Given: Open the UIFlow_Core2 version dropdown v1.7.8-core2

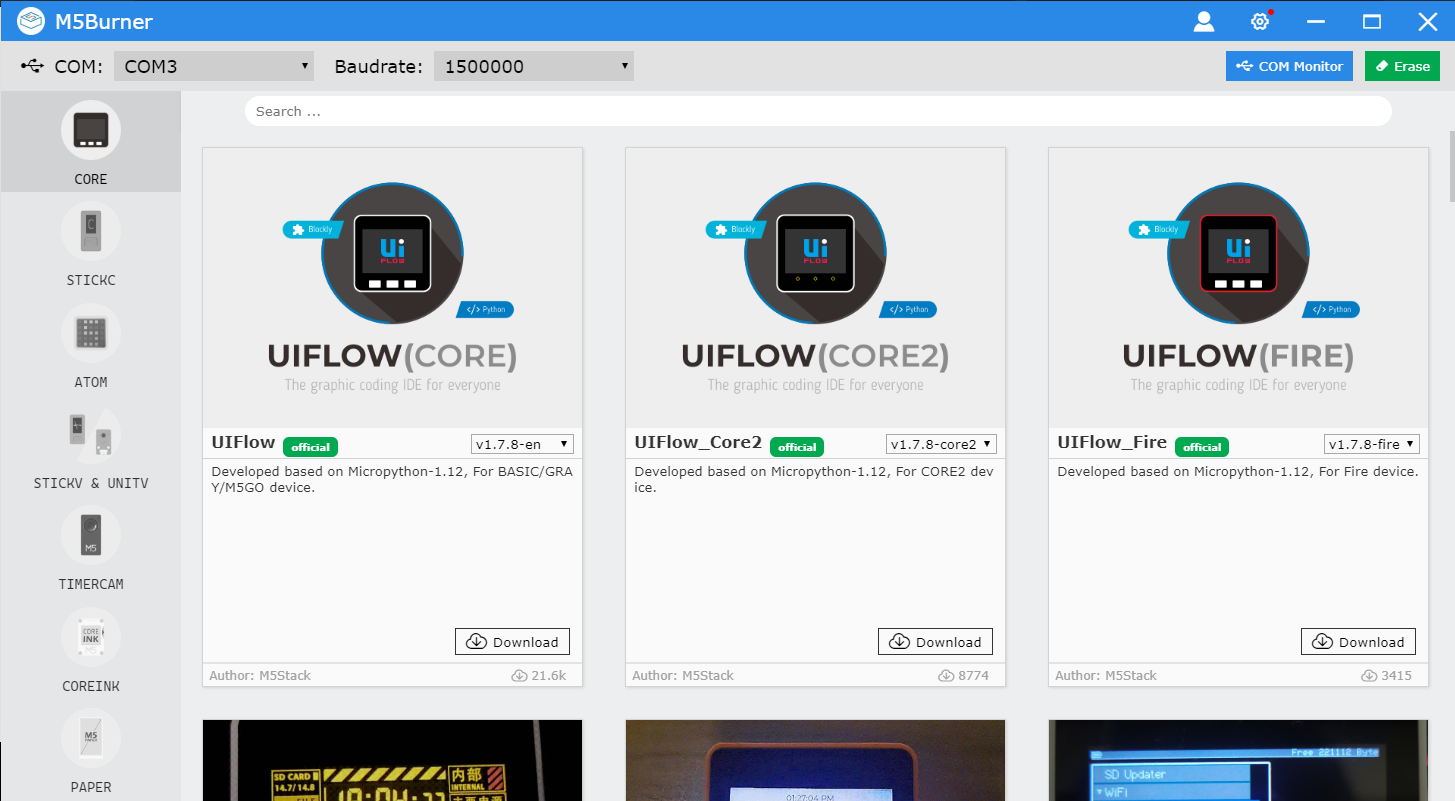Looking at the screenshot, I should pyautogui.click(x=941, y=443).
